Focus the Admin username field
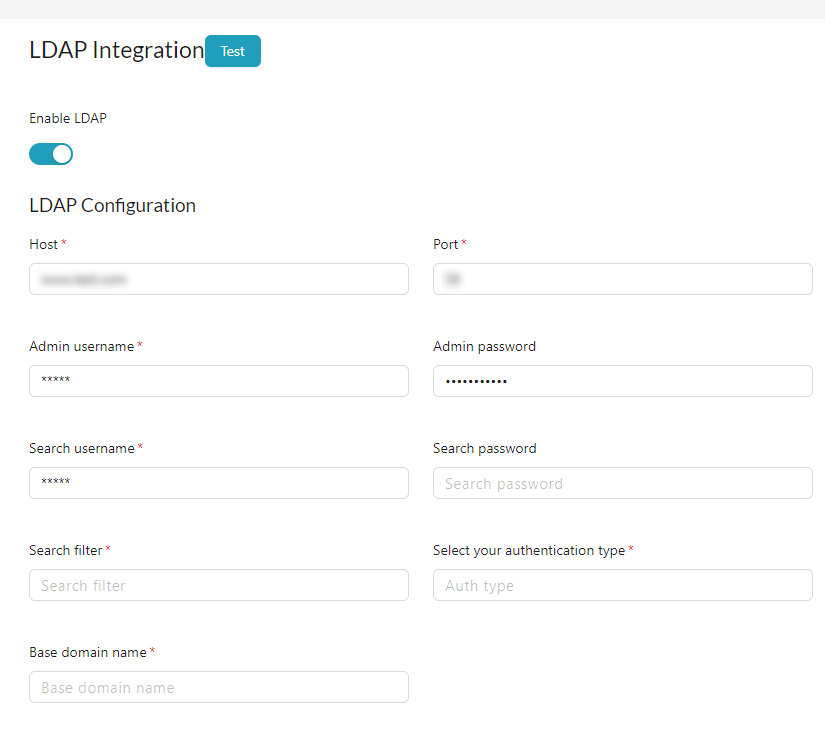The image size is (825, 745). tap(218, 381)
